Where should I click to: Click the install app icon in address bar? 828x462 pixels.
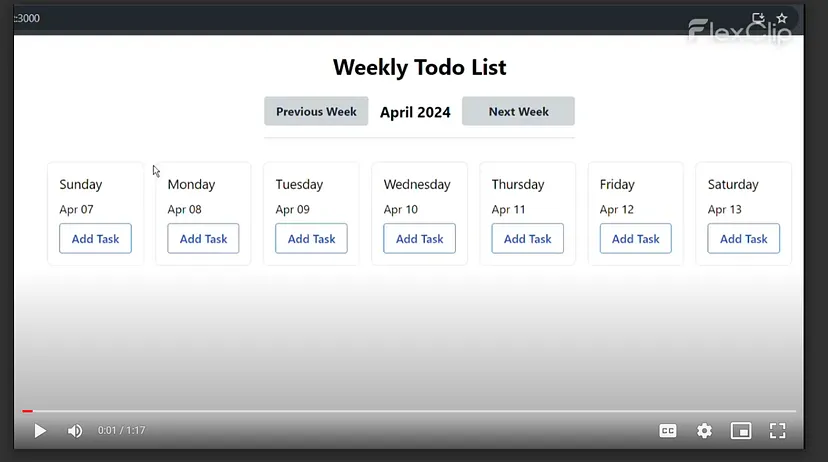[x=758, y=18]
